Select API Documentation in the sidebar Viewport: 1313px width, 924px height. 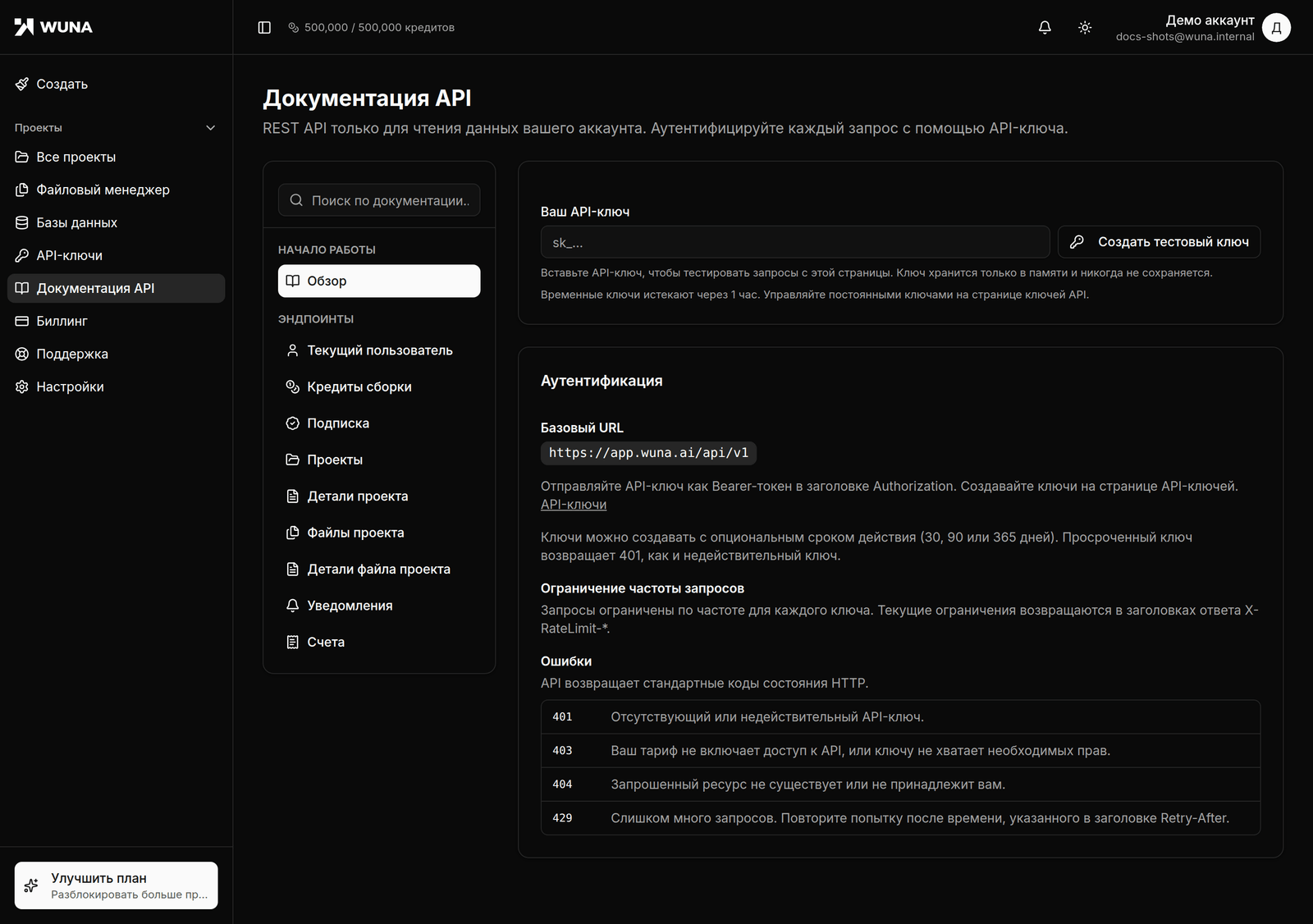[116, 288]
